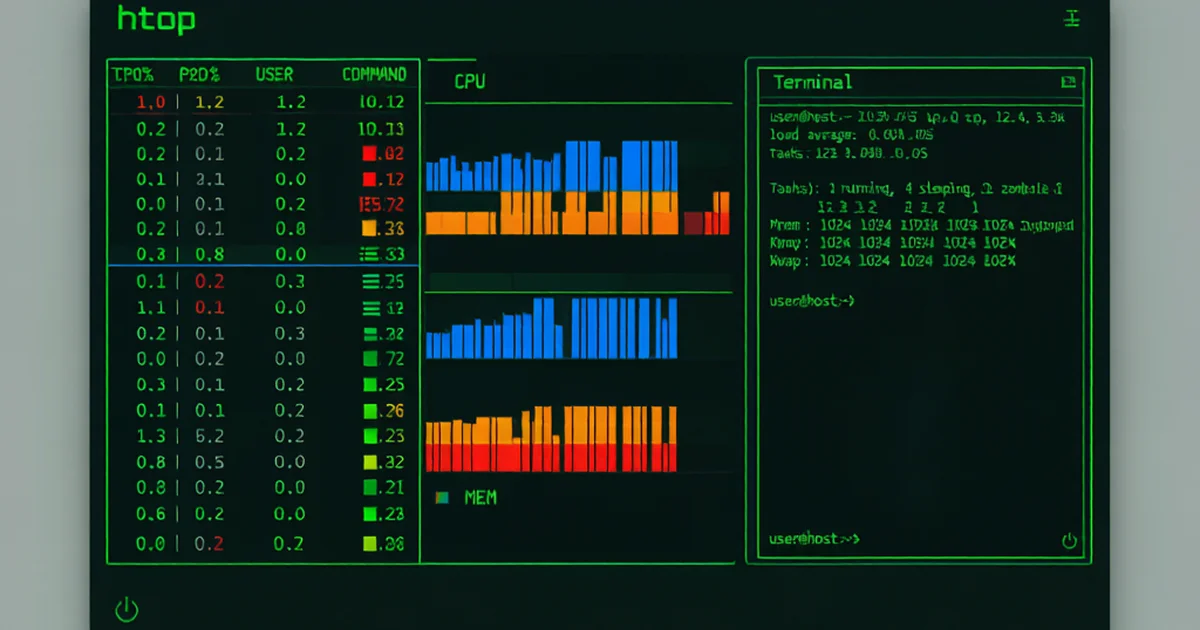Click the yellow-green square beside .32
Screen dimensions: 1200x630
coord(370,461)
